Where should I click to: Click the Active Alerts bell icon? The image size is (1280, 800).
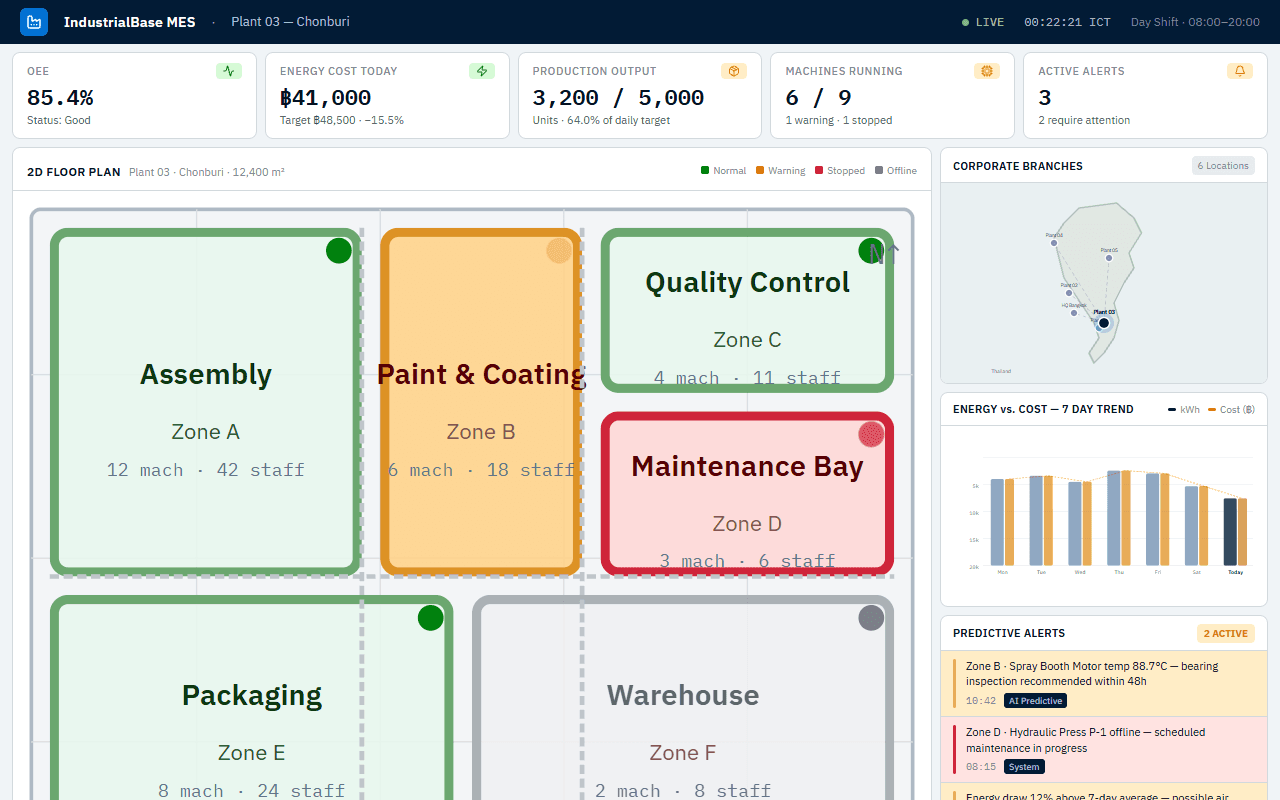pyautogui.click(x=1240, y=71)
